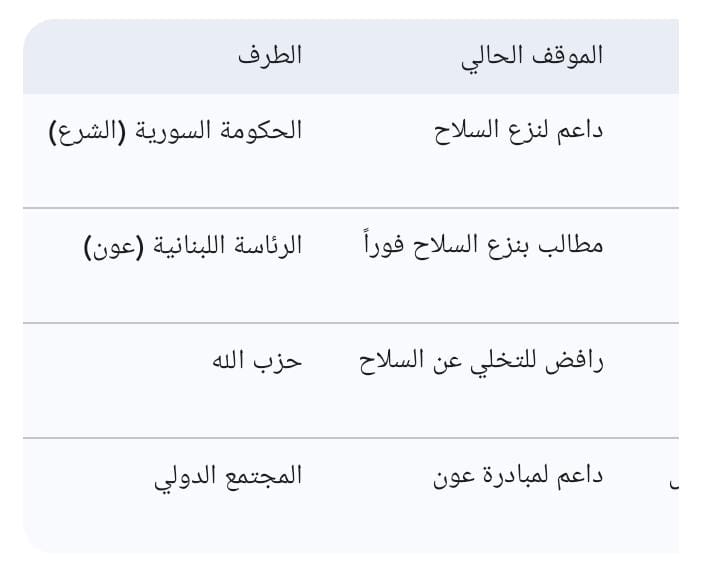Select the "رافض للتخلي عن السلاح" cell

[x=481, y=361]
